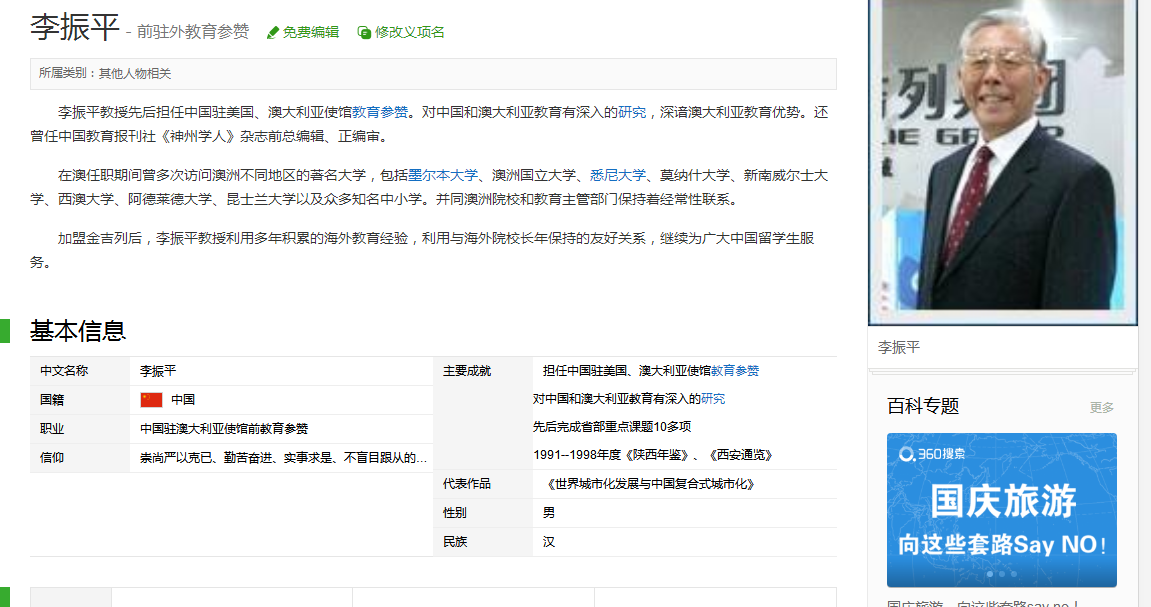Screen dimensions: 1151x607
Task: Select the third carousel dot on the banner
Action: 1014,574
